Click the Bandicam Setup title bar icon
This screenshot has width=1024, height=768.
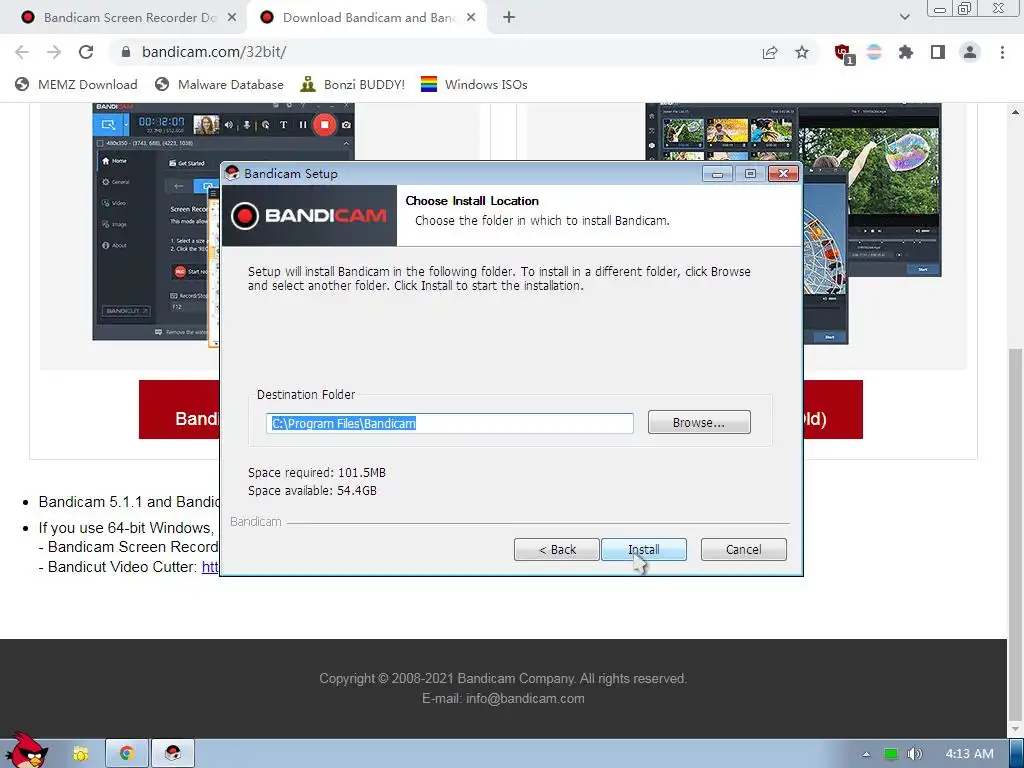click(x=232, y=173)
